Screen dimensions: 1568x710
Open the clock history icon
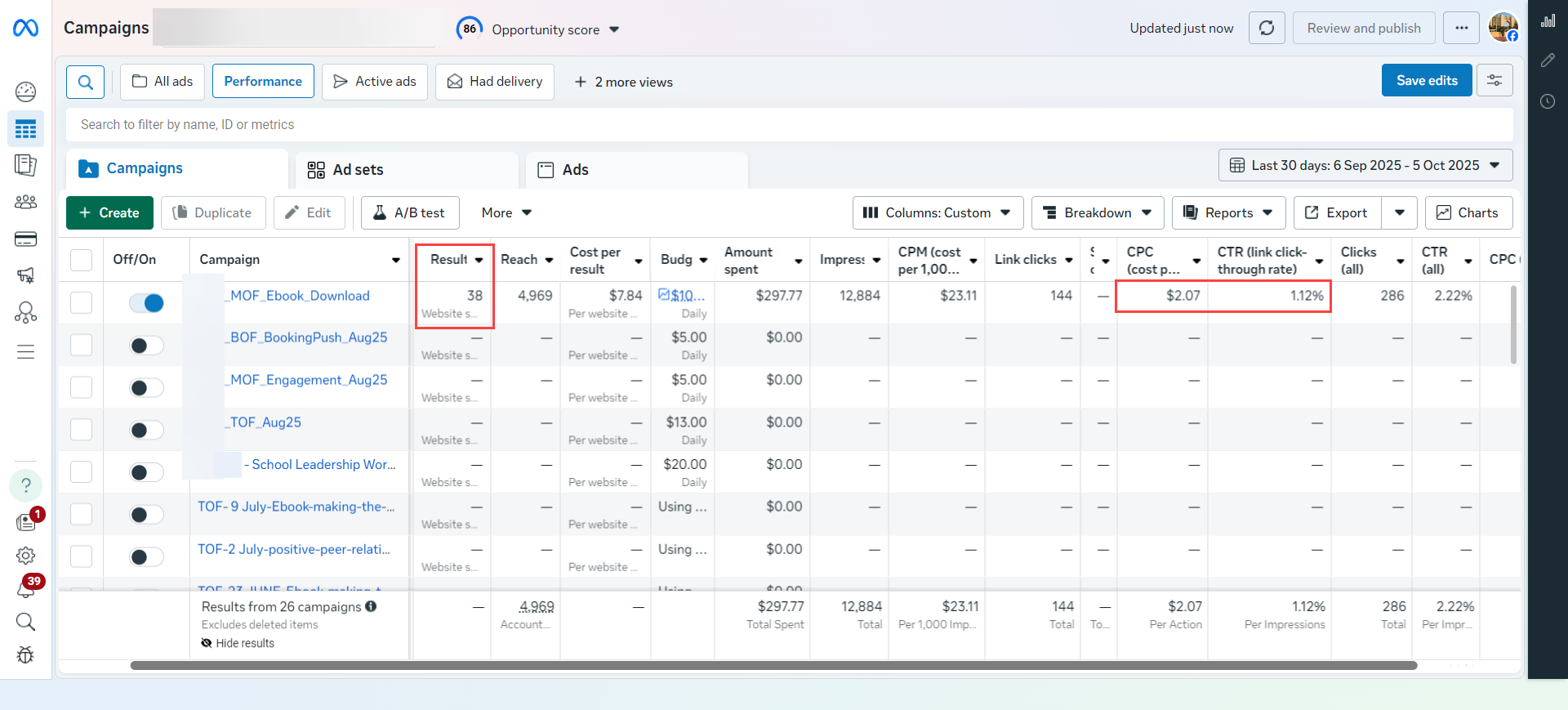[1548, 101]
